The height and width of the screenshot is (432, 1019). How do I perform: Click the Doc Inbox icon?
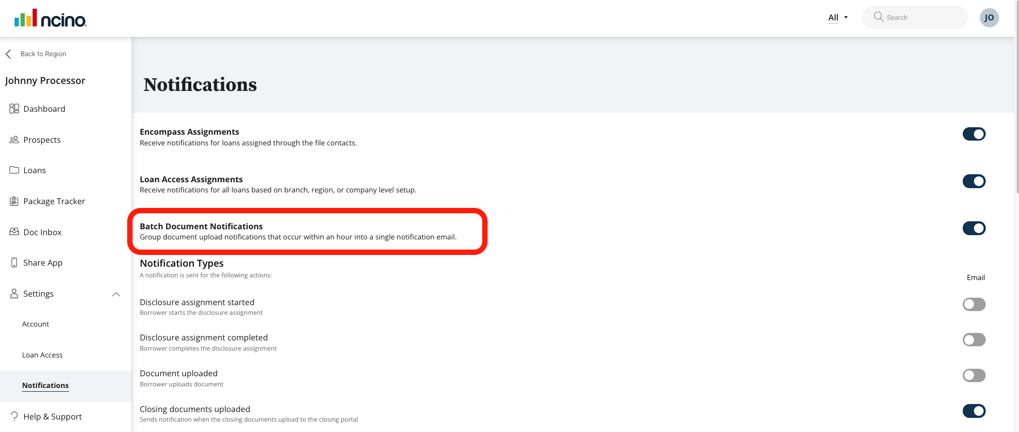[14, 232]
